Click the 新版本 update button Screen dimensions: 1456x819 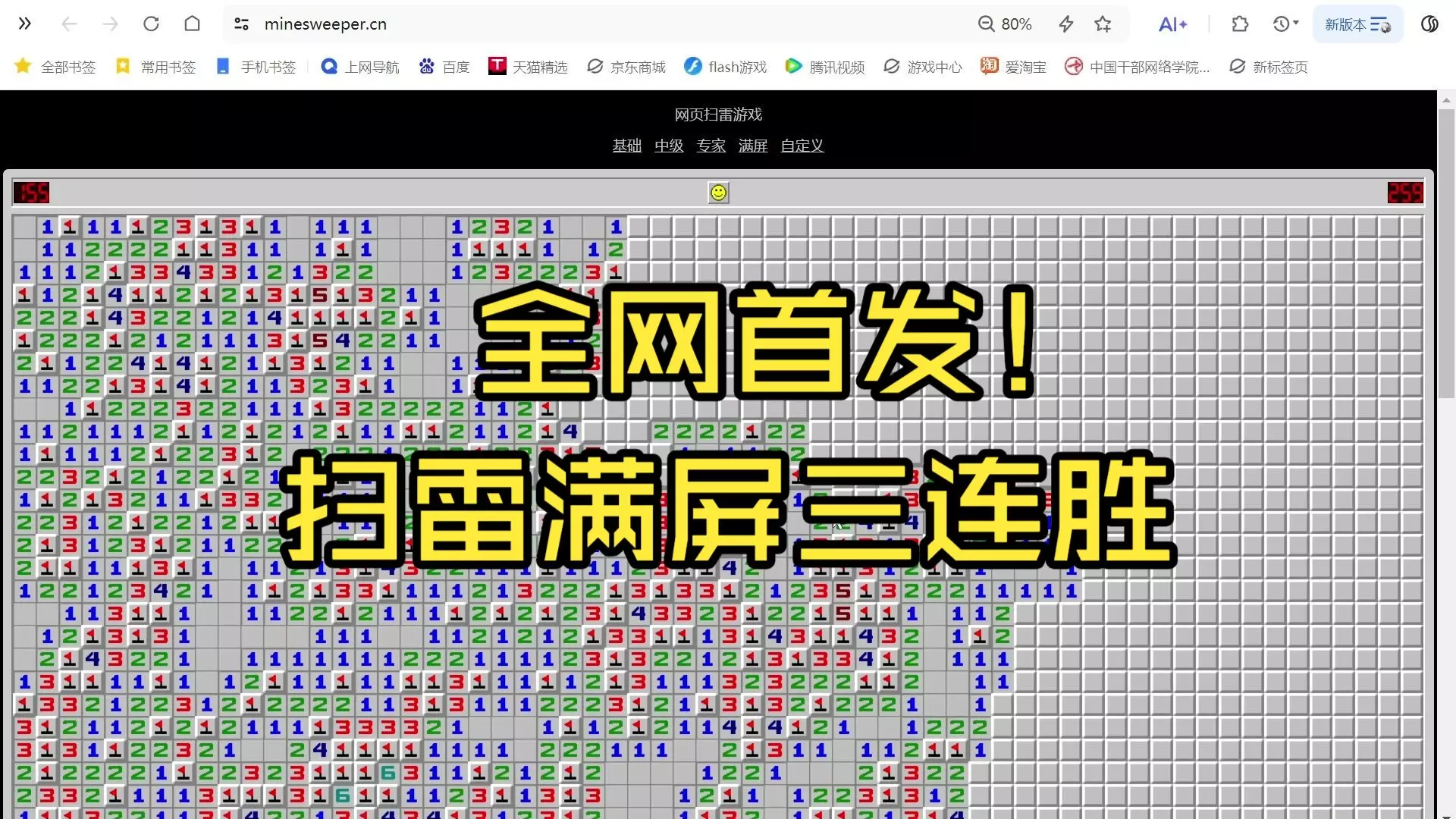coord(1357,24)
